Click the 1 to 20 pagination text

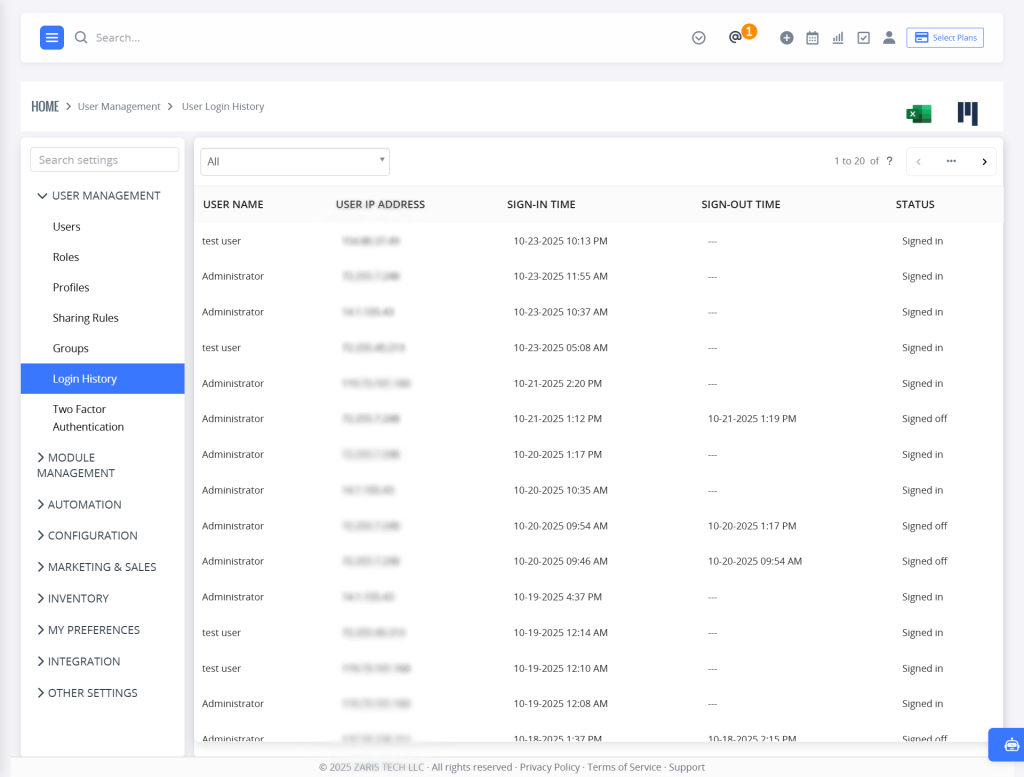[x=849, y=161]
